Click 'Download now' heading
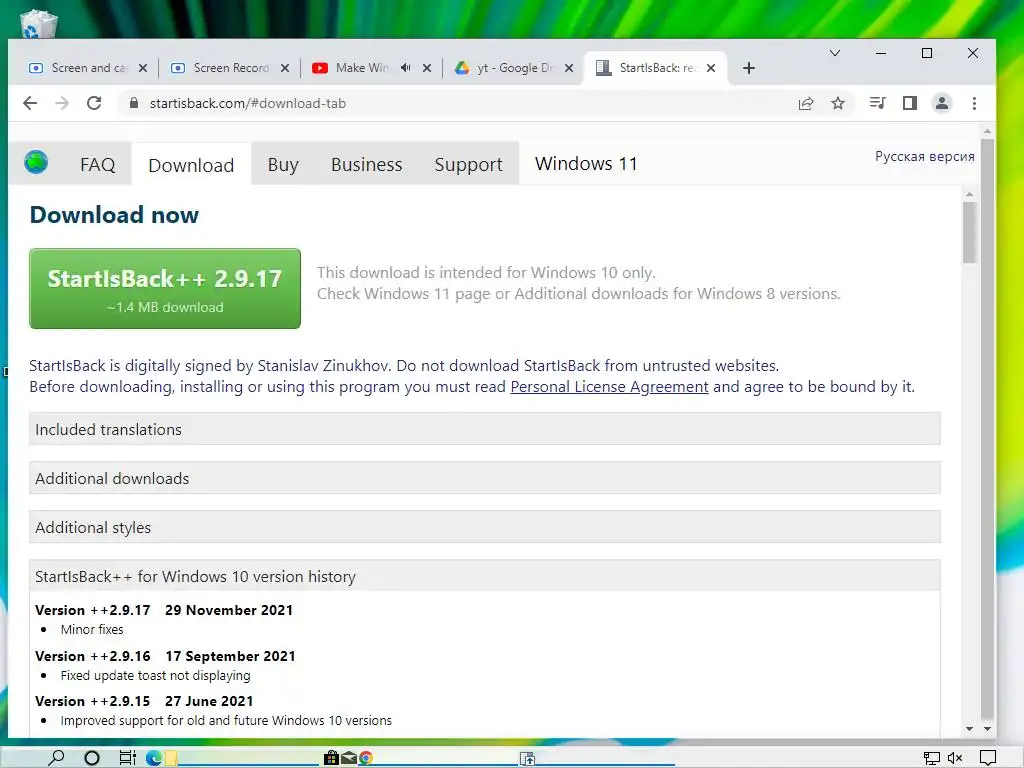 click(114, 215)
